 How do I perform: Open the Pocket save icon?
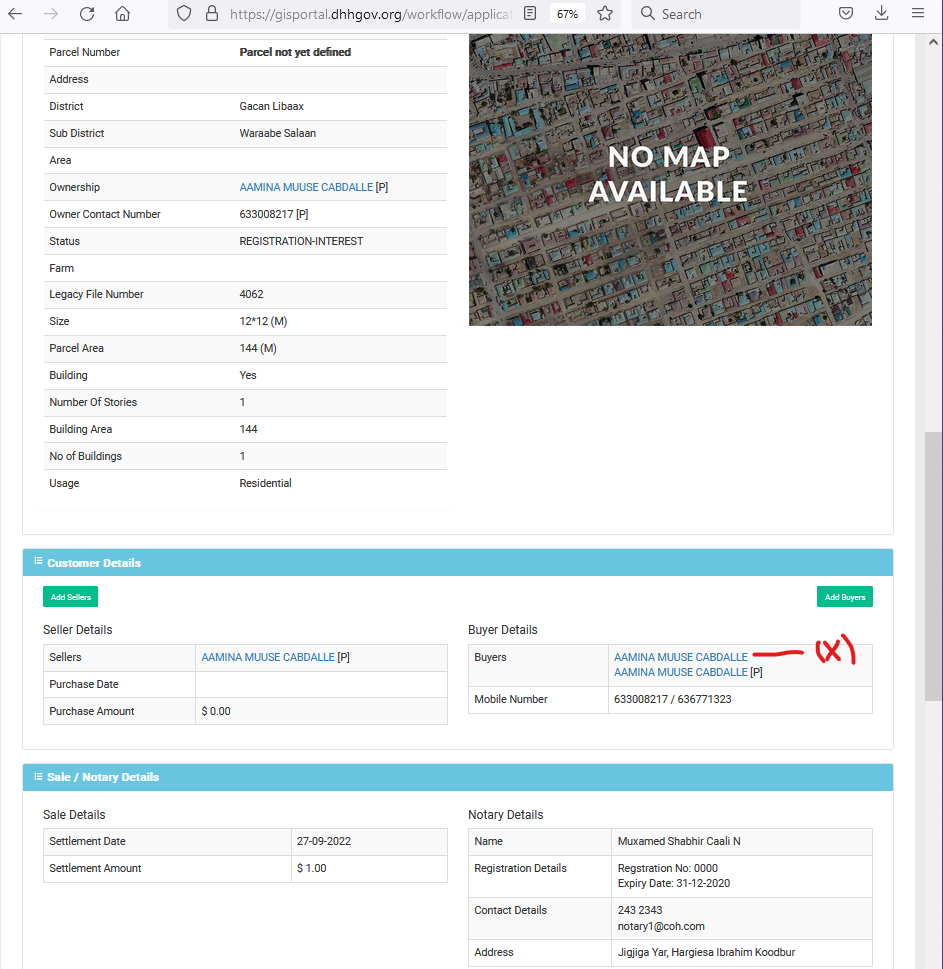[846, 14]
